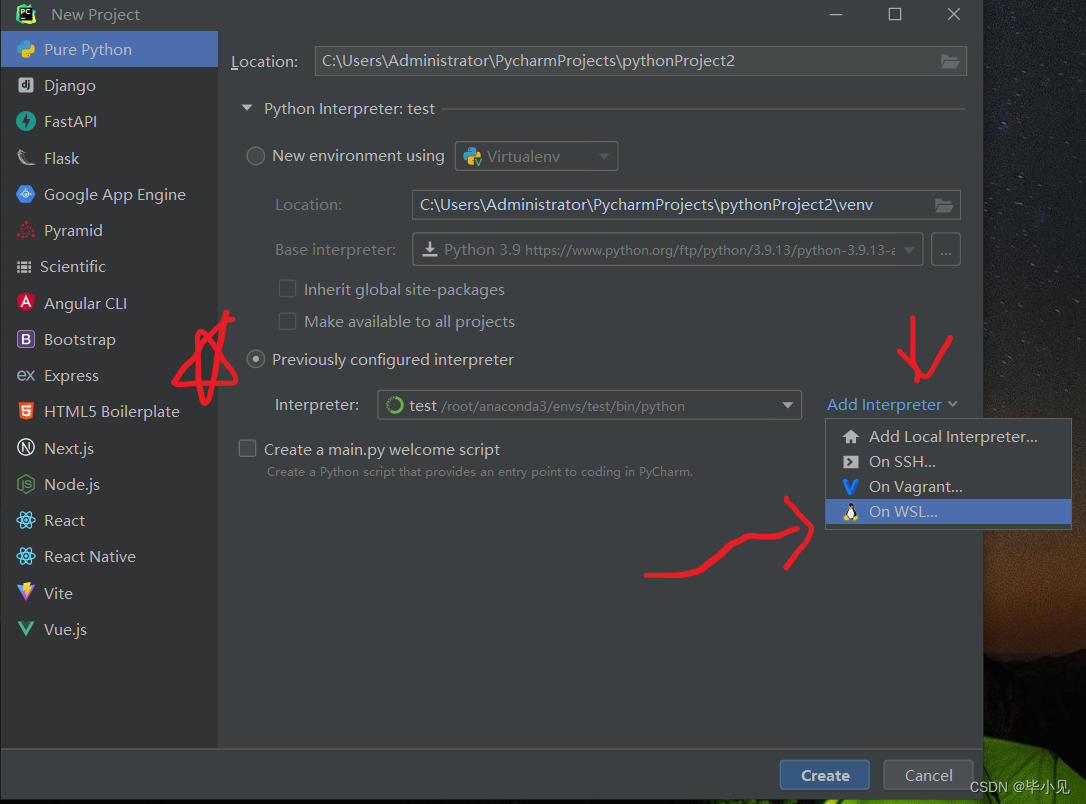Click the ellipsis button beside Base interpreter
The image size is (1086, 804).
pyautogui.click(x=945, y=249)
